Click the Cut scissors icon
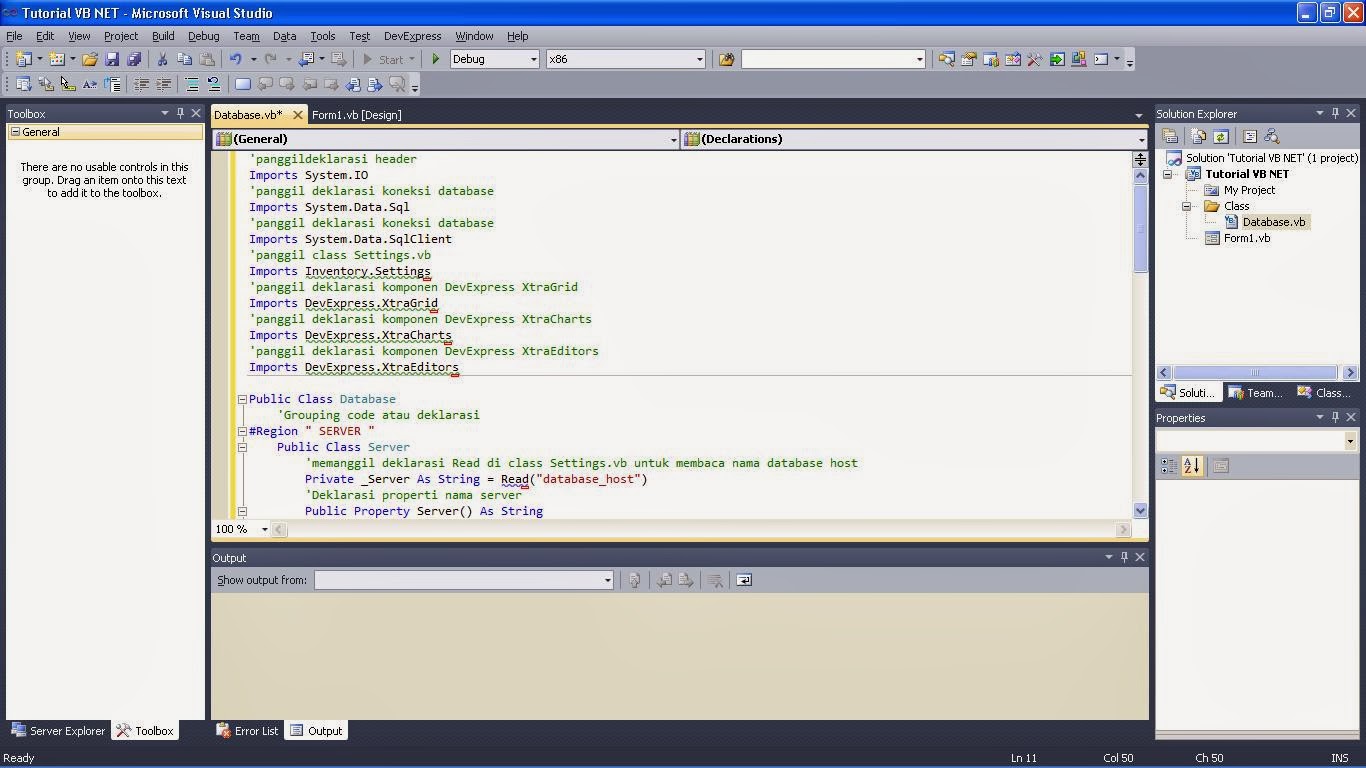Viewport: 1366px width, 768px height. point(162,60)
